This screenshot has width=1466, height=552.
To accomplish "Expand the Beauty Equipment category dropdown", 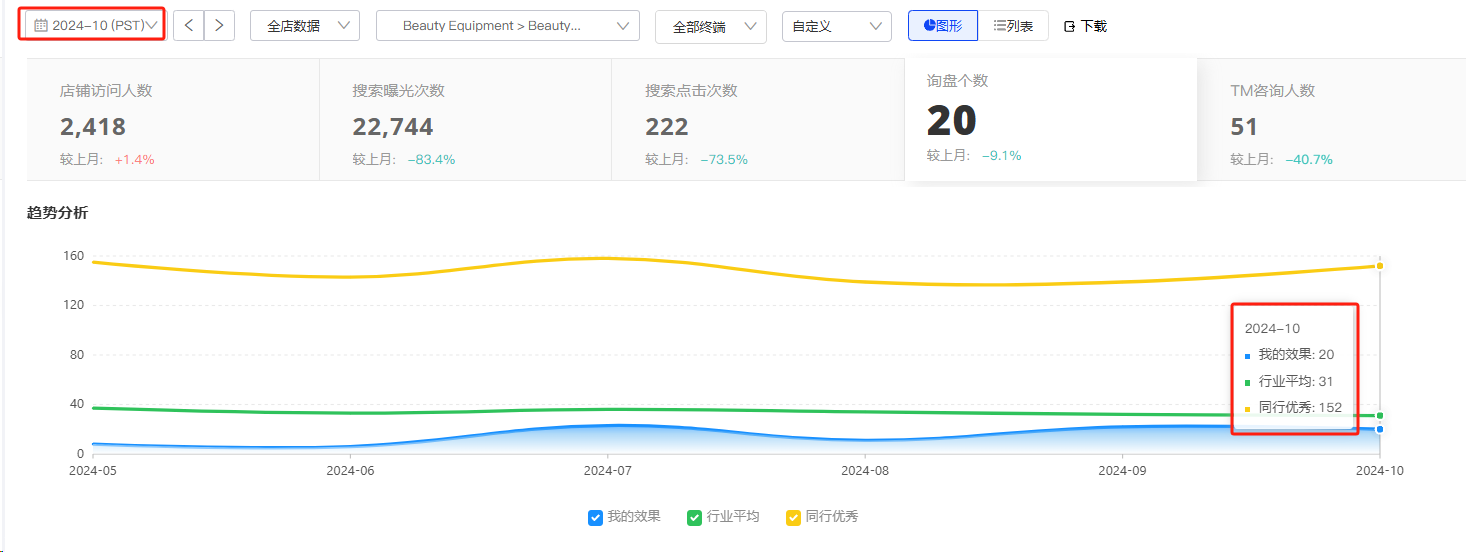I will click(507, 26).
